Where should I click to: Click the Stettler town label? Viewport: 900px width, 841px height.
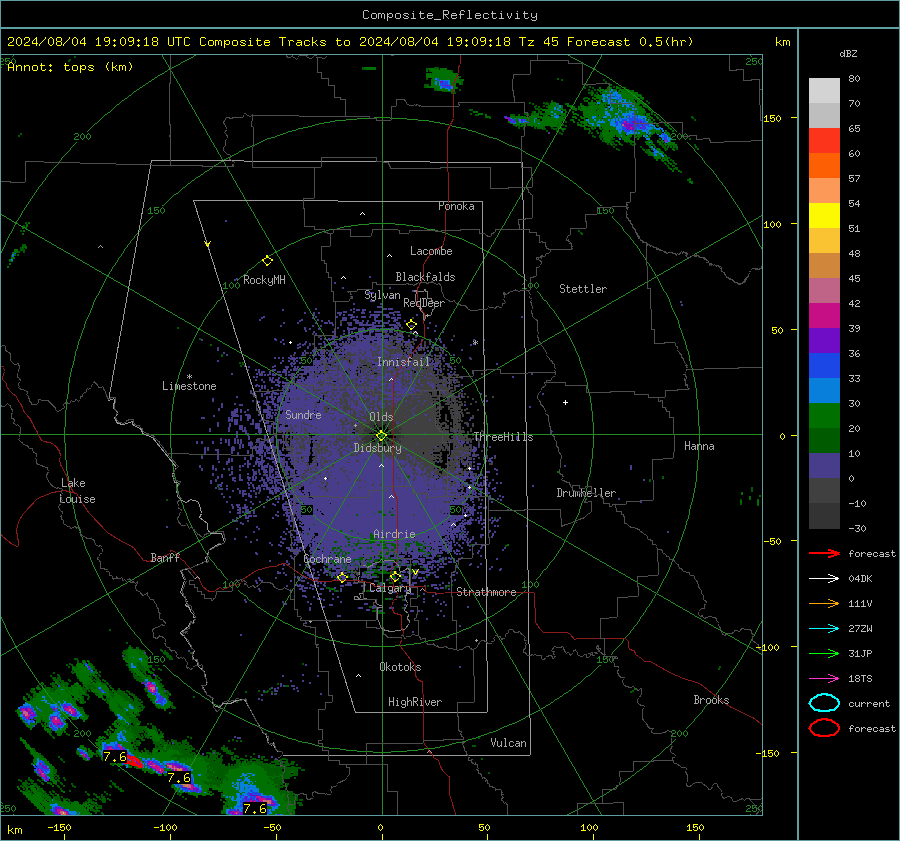click(583, 289)
